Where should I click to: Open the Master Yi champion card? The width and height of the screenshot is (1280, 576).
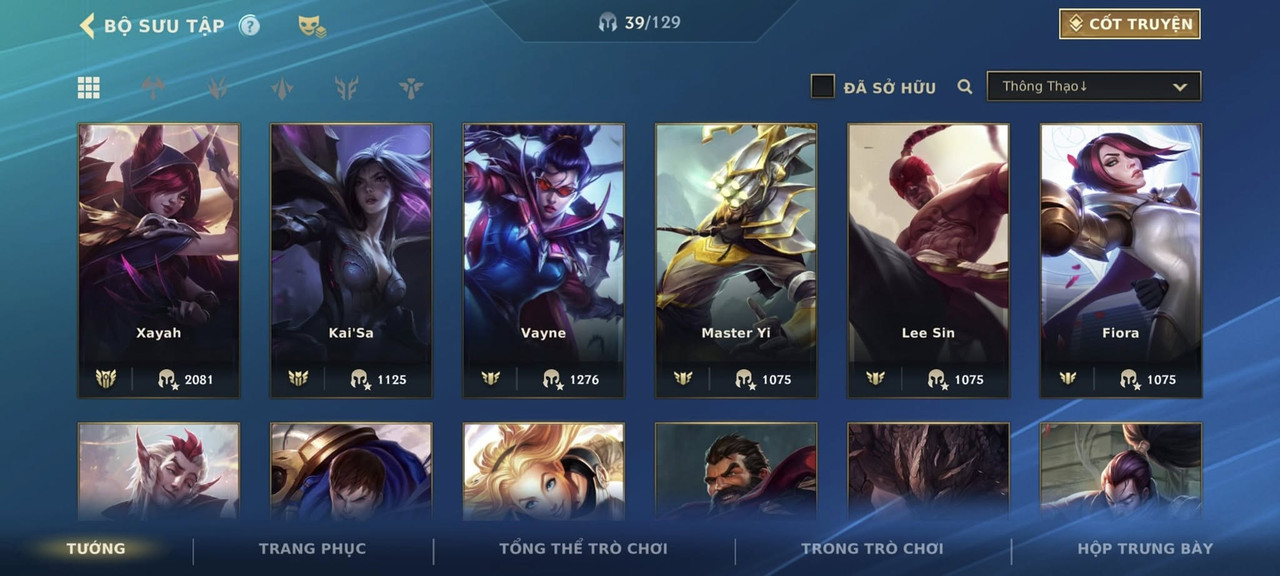(x=736, y=260)
